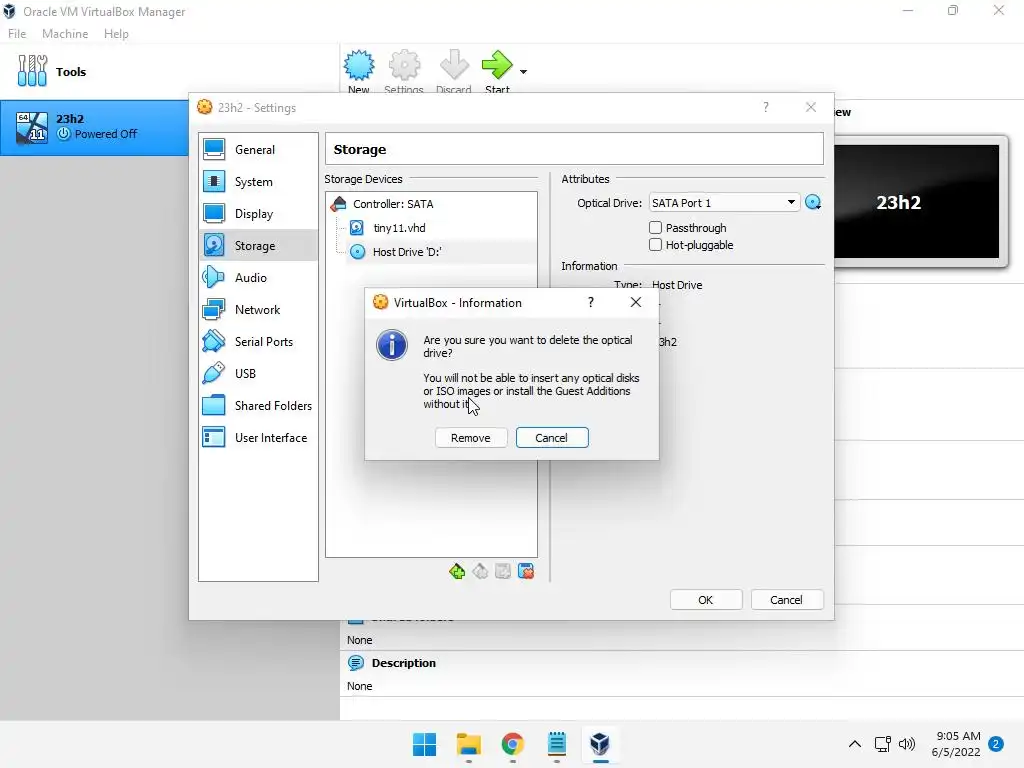Open the System settings page
The image size is (1024, 768).
click(x=258, y=182)
